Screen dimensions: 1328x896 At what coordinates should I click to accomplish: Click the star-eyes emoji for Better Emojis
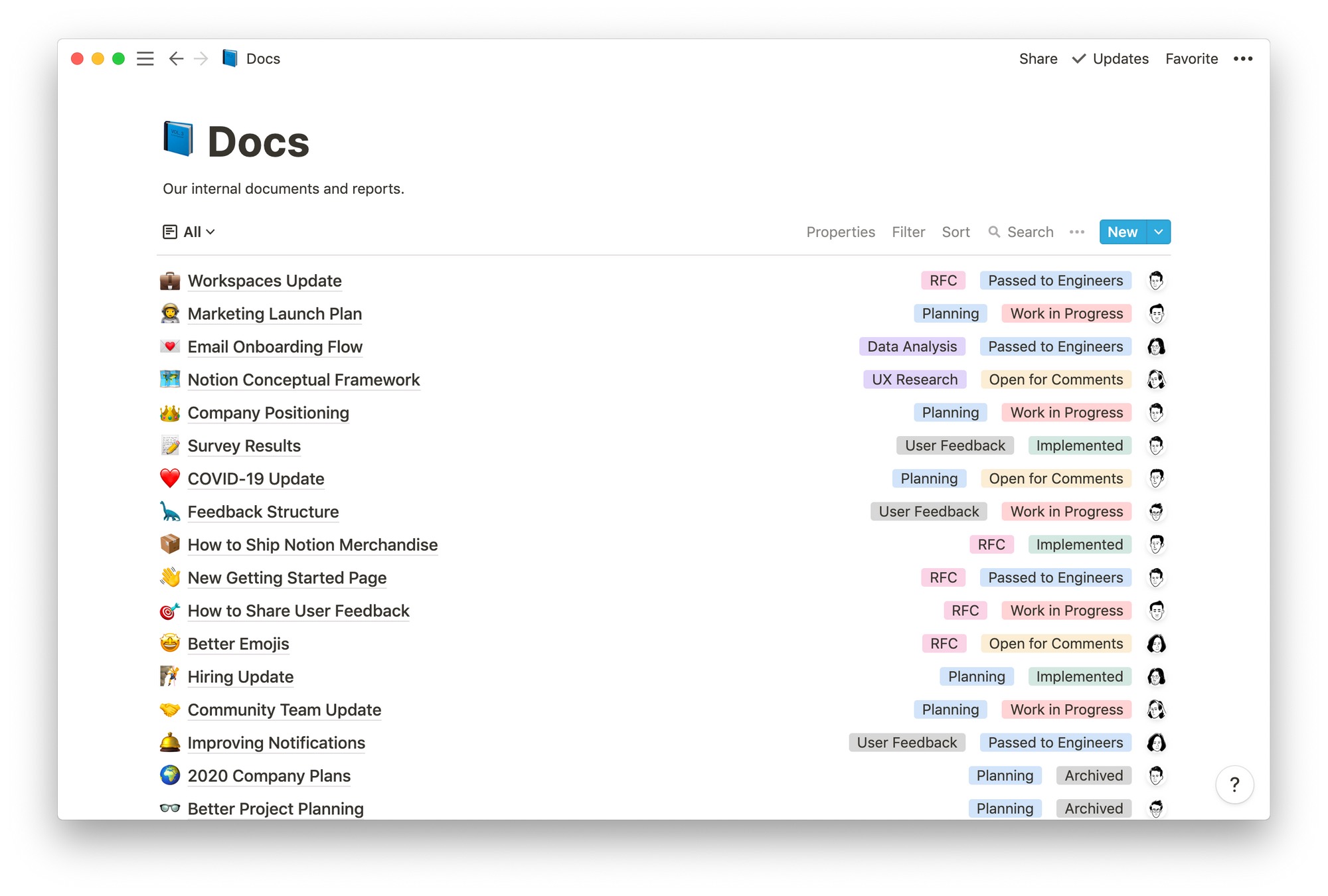(170, 643)
